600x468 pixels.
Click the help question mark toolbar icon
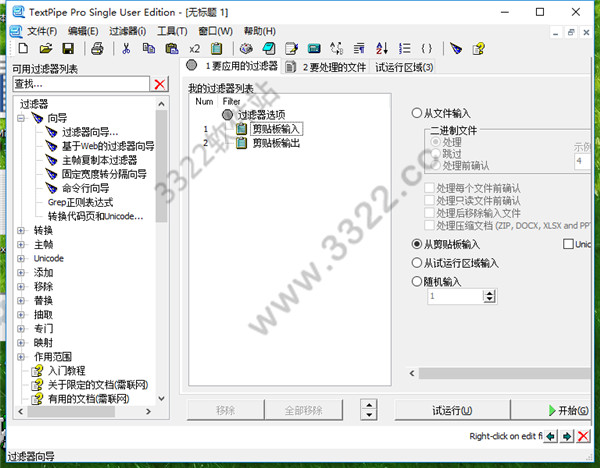click(478, 49)
